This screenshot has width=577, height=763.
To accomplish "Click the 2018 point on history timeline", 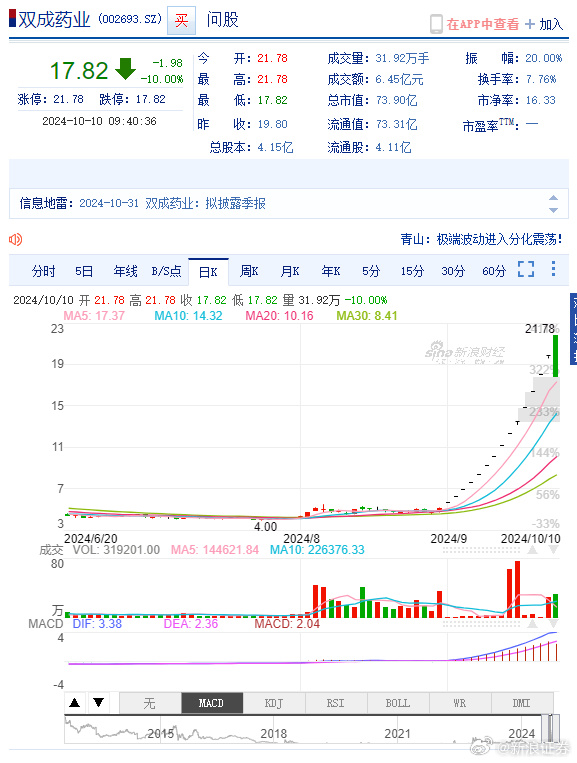I will point(274,733).
